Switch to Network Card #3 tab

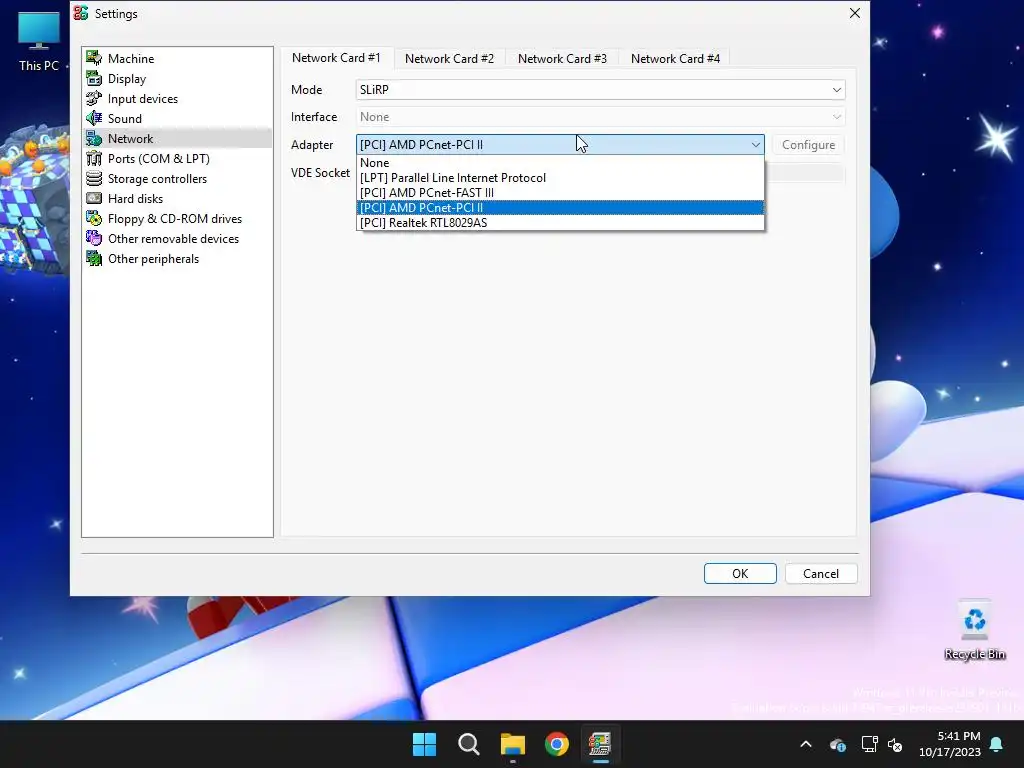(x=562, y=59)
